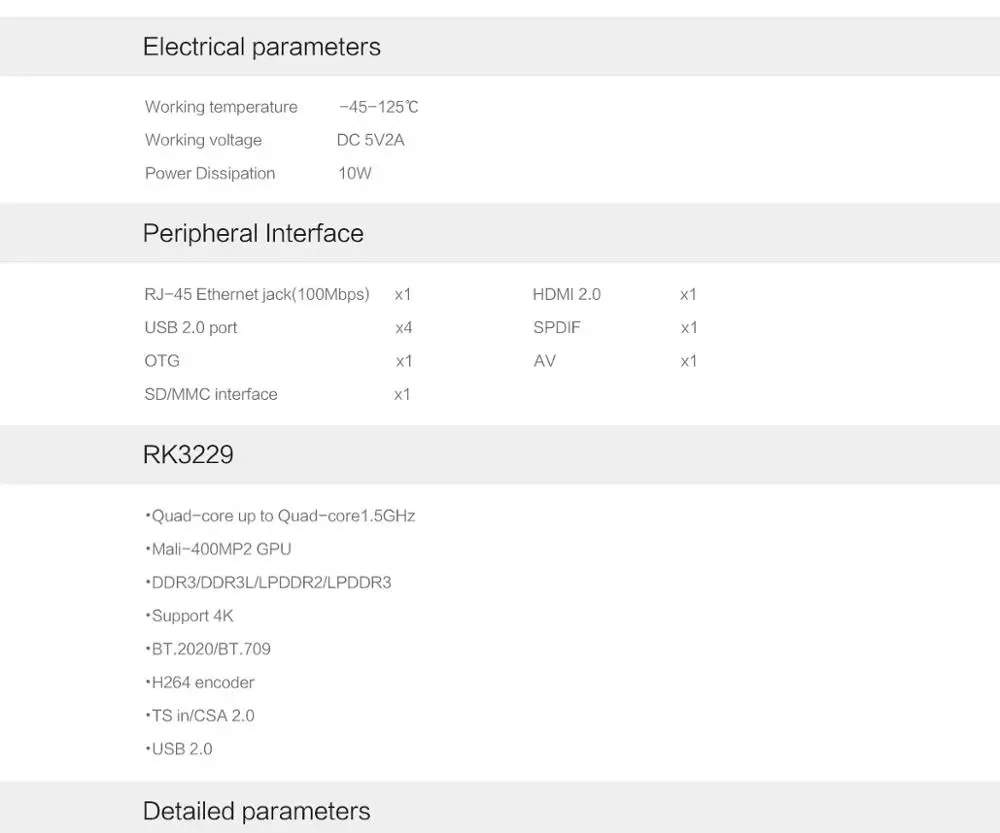Select the TS in/CSA 2.0 bullet
The width and height of the screenshot is (1000, 833).
point(200,716)
